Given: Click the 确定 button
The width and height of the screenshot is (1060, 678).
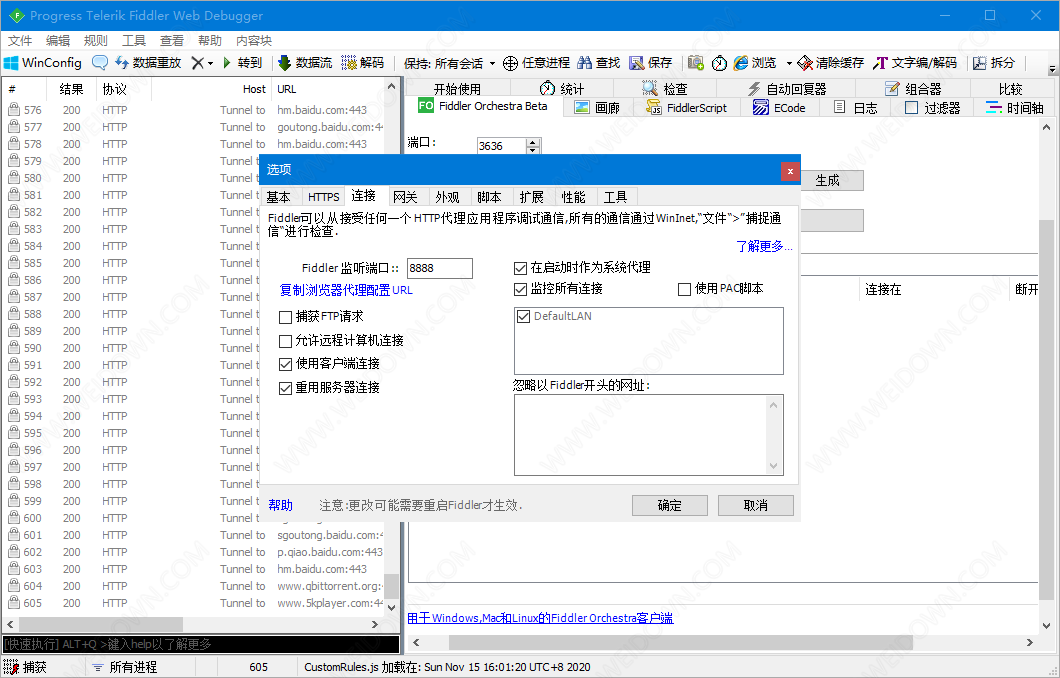Looking at the screenshot, I should [669, 505].
